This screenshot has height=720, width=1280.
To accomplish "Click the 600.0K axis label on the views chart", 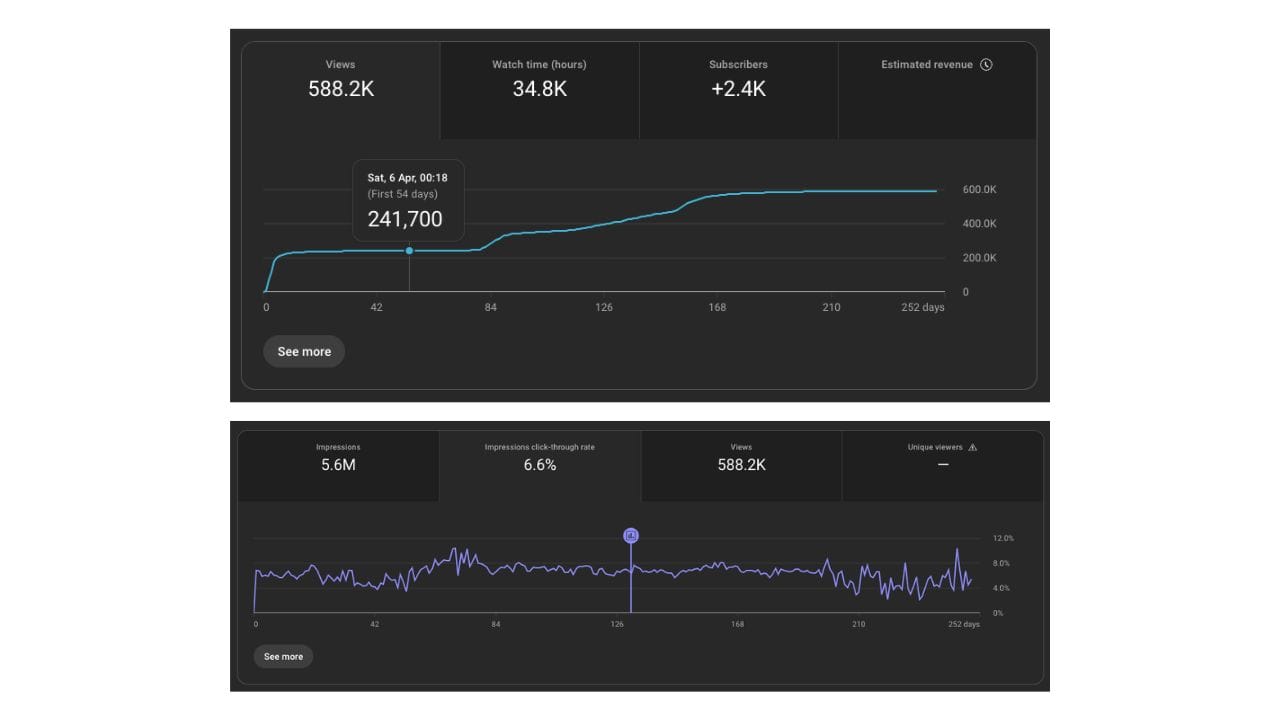I will tap(978, 190).
